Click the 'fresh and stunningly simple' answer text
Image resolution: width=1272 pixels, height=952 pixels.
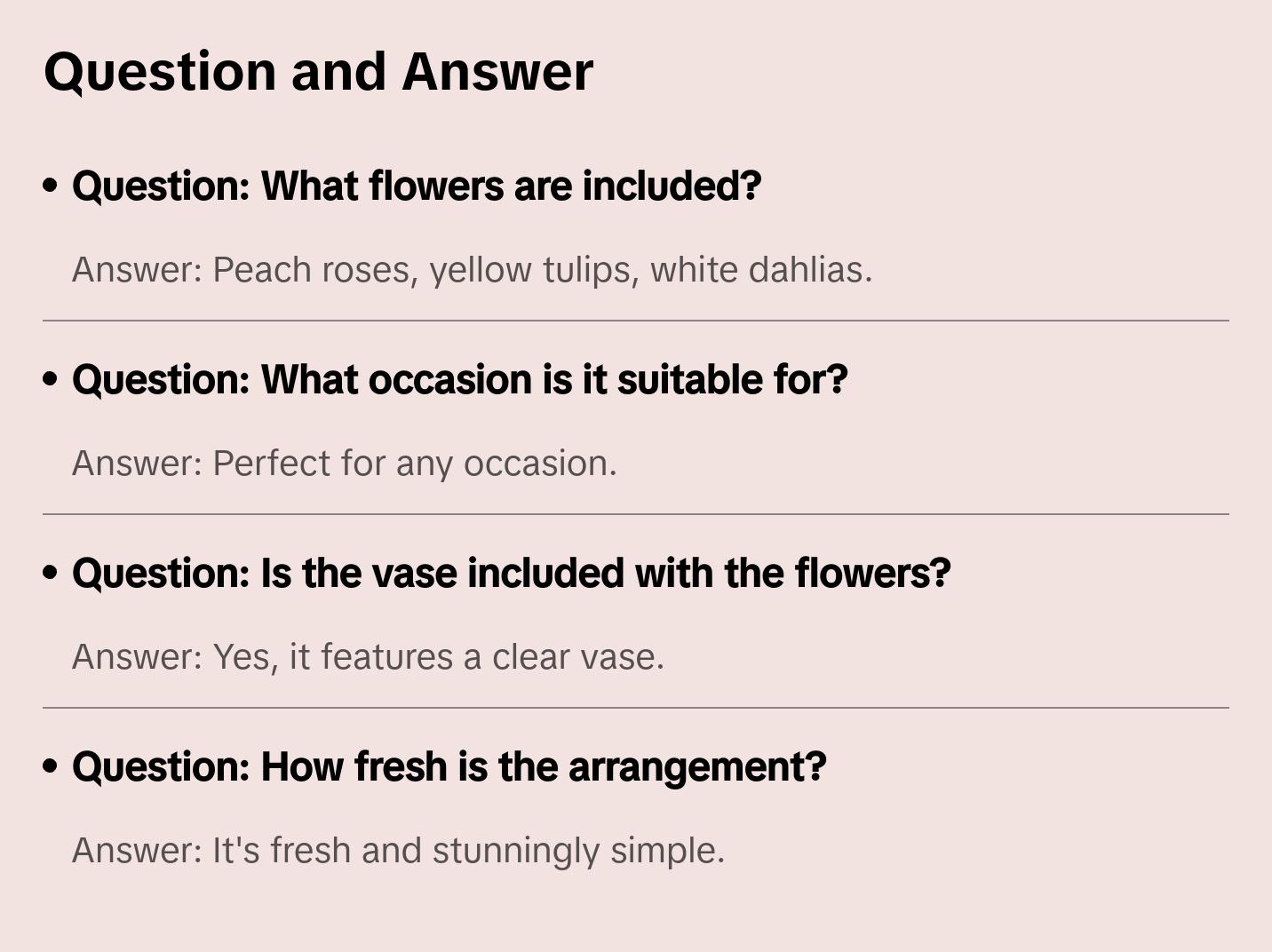tap(497, 851)
